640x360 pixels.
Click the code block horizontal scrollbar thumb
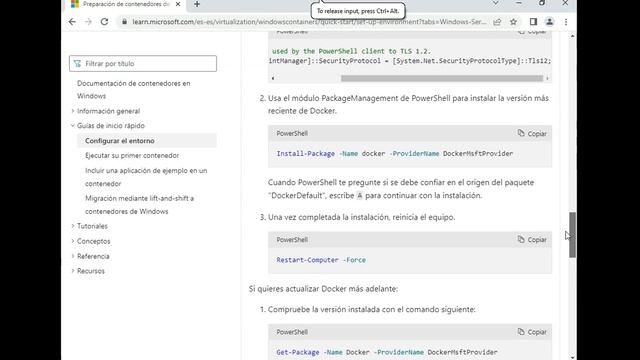[442, 78]
